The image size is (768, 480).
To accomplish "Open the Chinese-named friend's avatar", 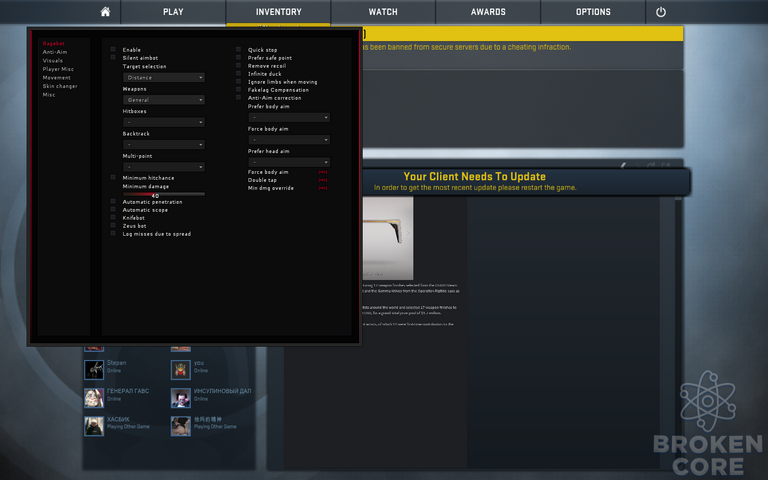I will 181,426.
